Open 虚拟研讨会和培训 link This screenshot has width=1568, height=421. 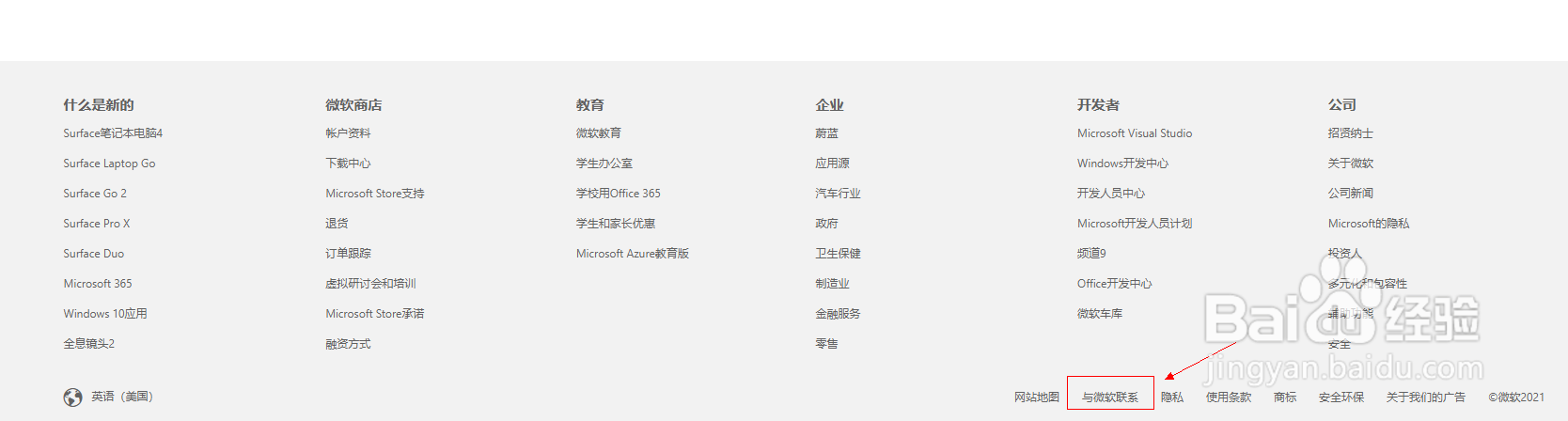point(370,284)
